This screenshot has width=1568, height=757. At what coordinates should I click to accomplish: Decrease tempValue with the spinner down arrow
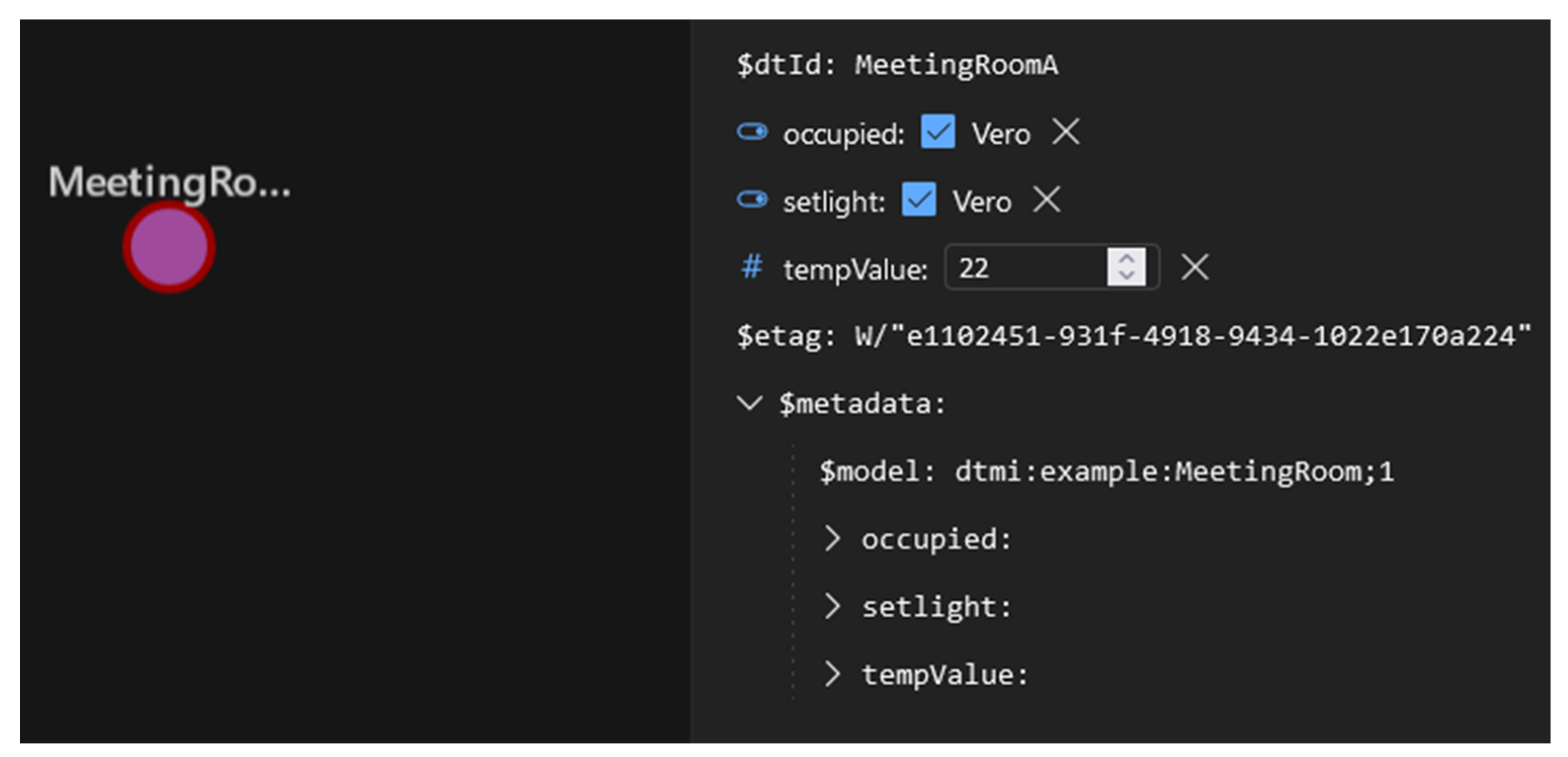[x=1127, y=275]
